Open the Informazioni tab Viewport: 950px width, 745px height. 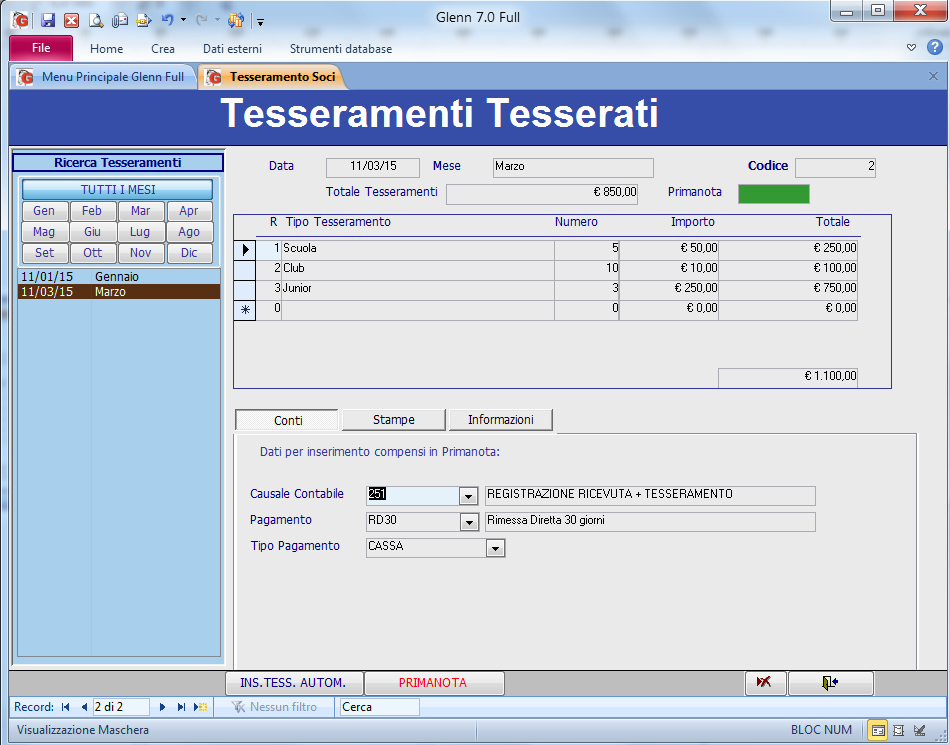point(500,420)
